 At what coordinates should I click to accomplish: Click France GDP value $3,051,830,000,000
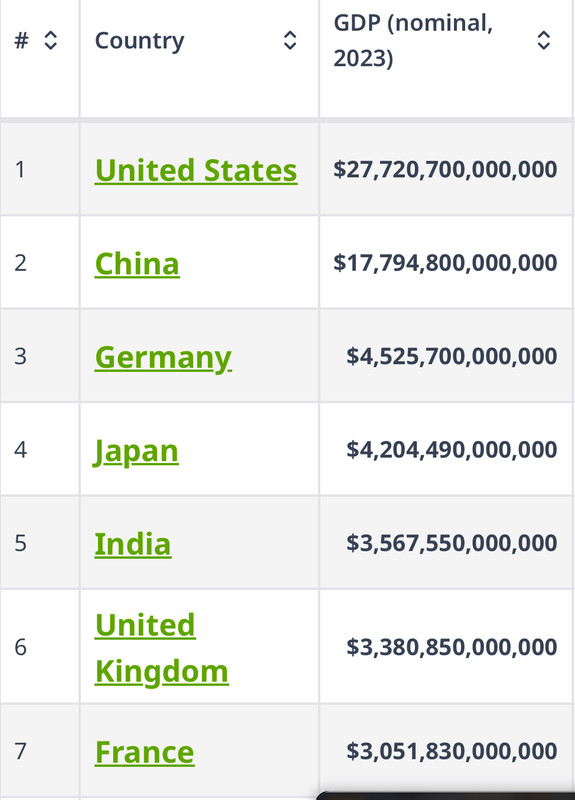[x=452, y=751]
